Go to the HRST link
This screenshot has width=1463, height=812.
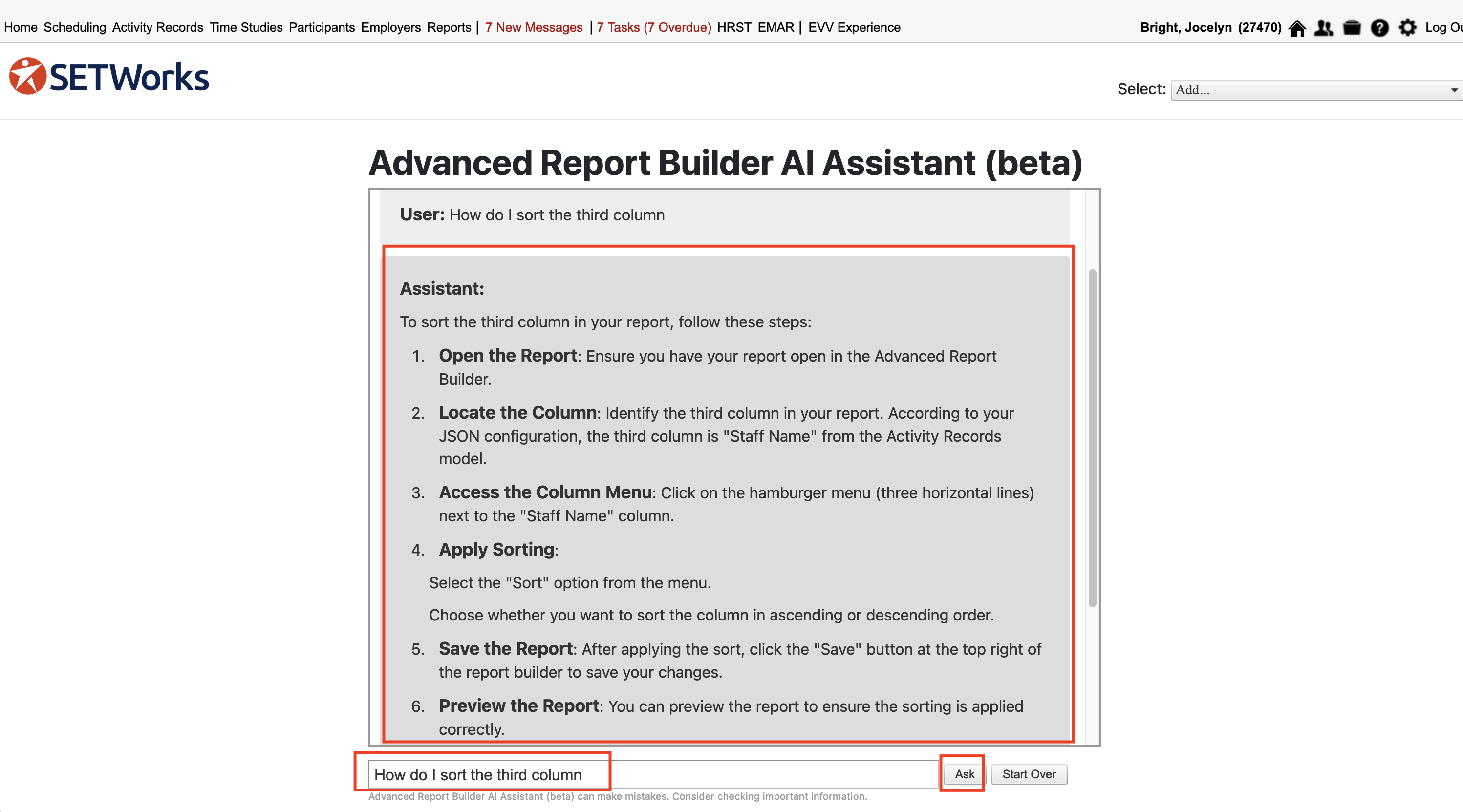pyautogui.click(x=734, y=27)
